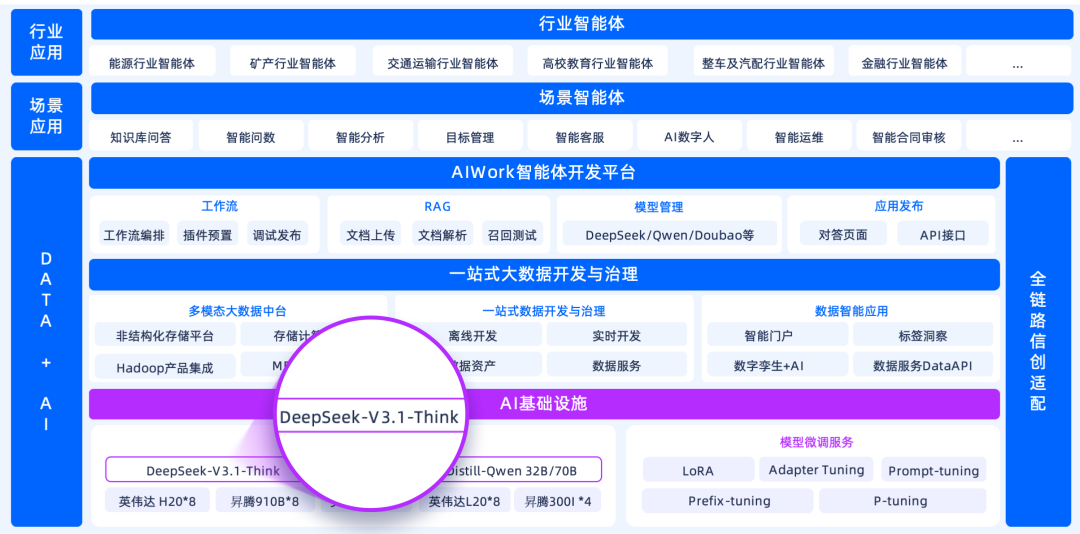This screenshot has height=534, width=1080.
Task: Click the 召回测试 chip
Action: [x=512, y=234]
